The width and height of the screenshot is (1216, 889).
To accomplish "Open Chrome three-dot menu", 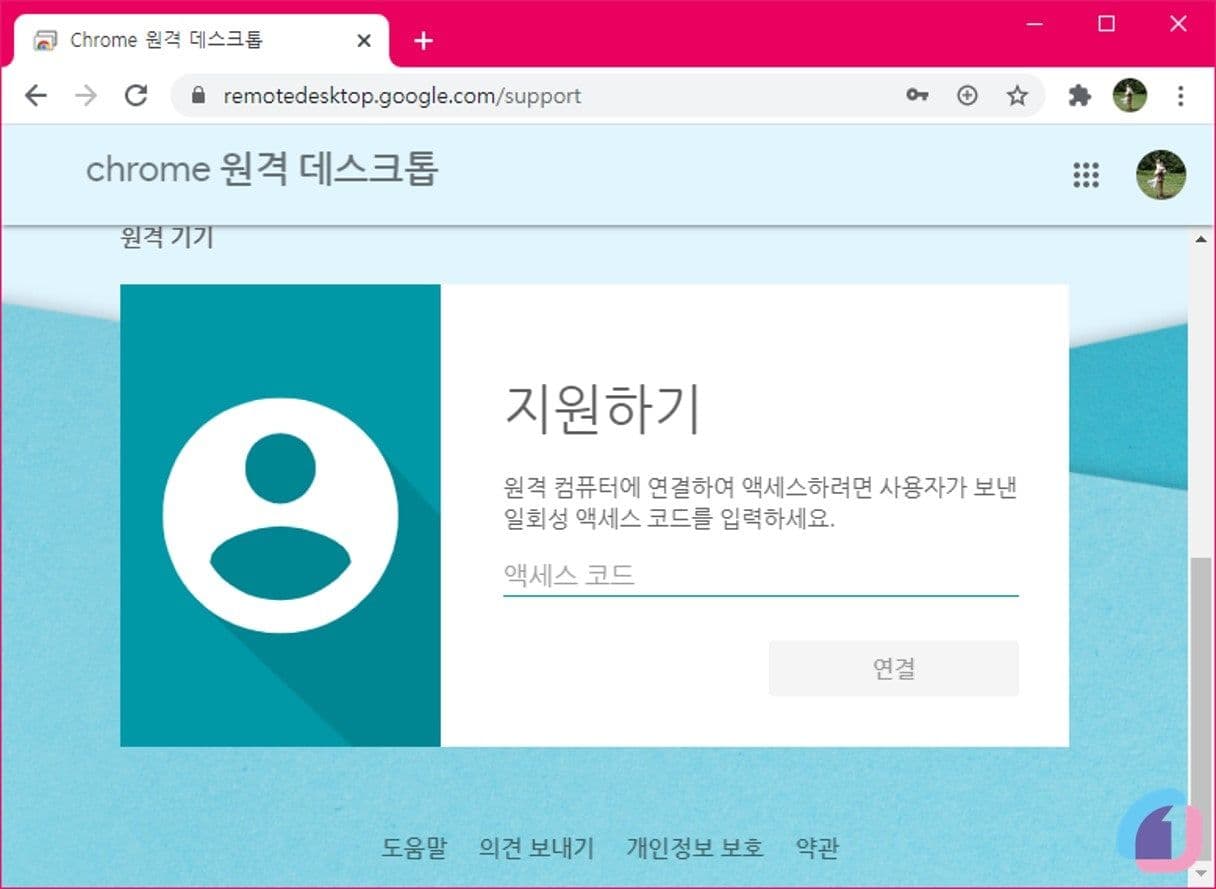I will 1181,96.
